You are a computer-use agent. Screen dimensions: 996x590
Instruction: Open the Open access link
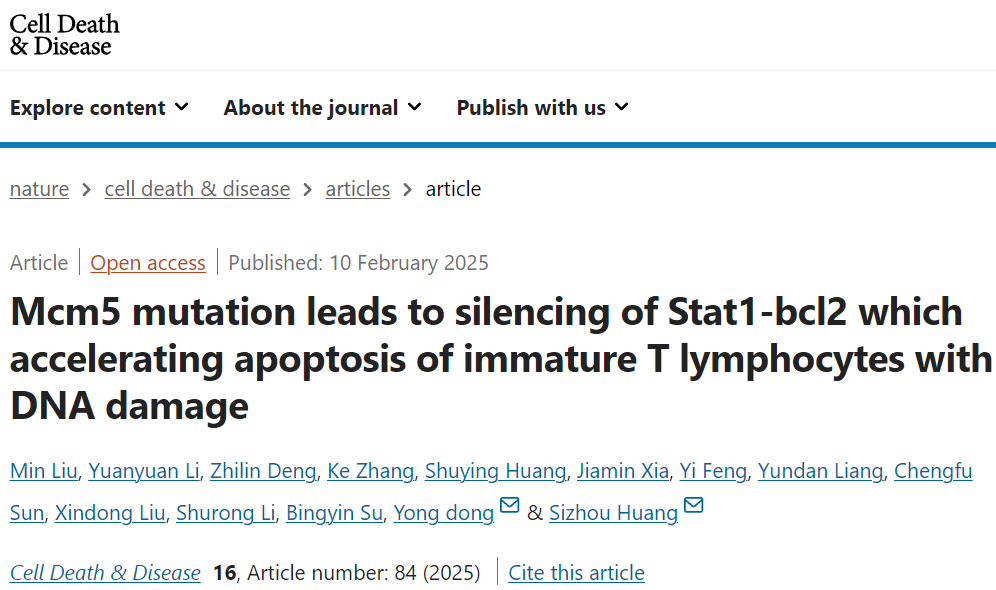[148, 263]
